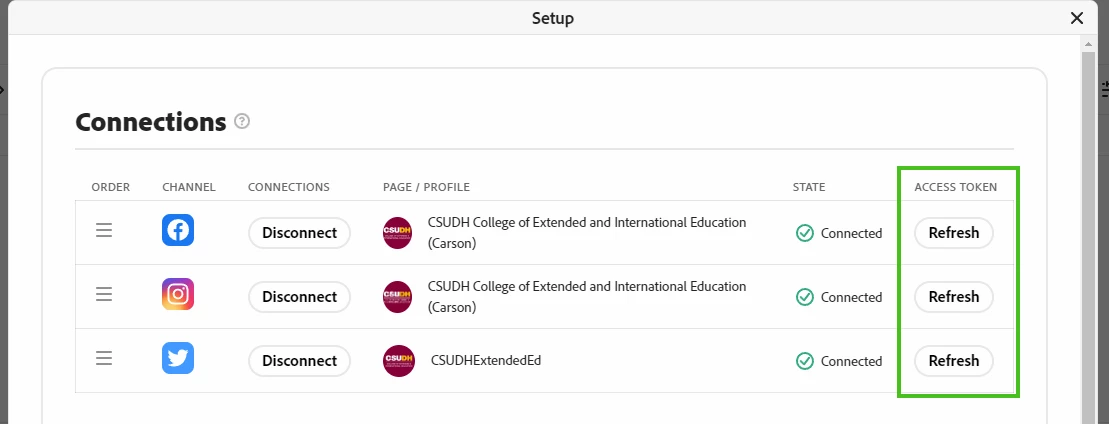The width and height of the screenshot is (1109, 424).
Task: Click the CSUDH avatar in Facebook row
Action: tap(398, 233)
